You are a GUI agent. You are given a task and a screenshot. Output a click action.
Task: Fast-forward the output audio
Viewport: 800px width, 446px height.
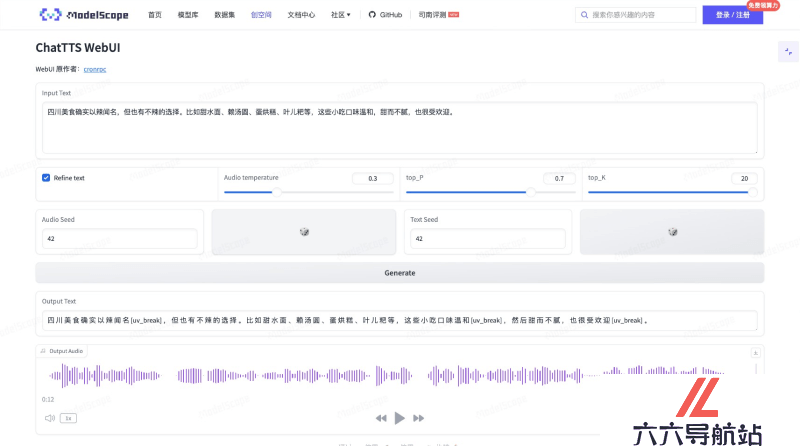tap(418, 418)
